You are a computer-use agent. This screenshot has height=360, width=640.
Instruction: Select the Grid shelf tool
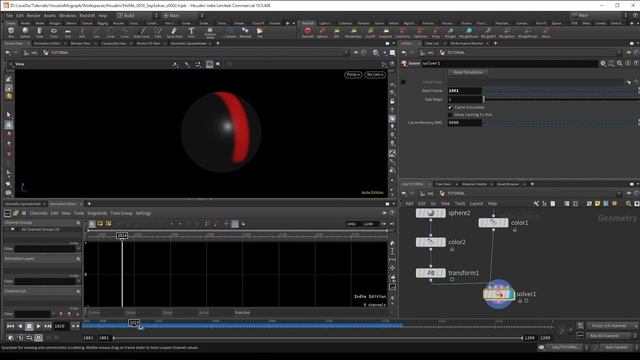[68, 32]
